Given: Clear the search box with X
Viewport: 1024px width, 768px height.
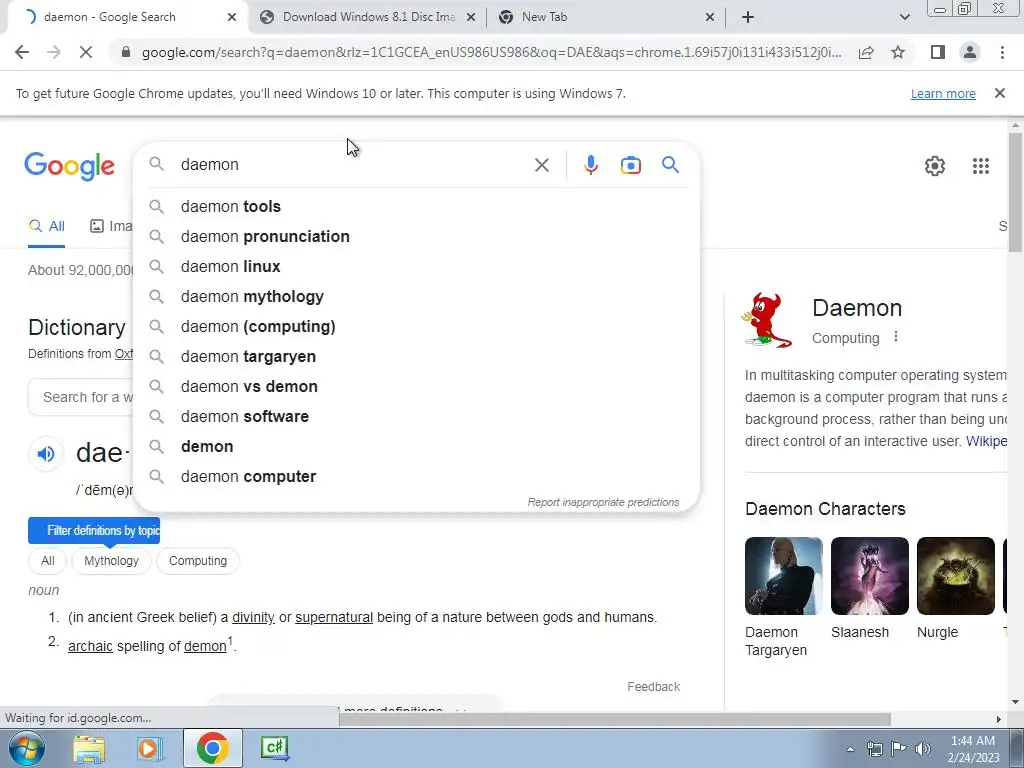Looking at the screenshot, I should click(541, 165).
